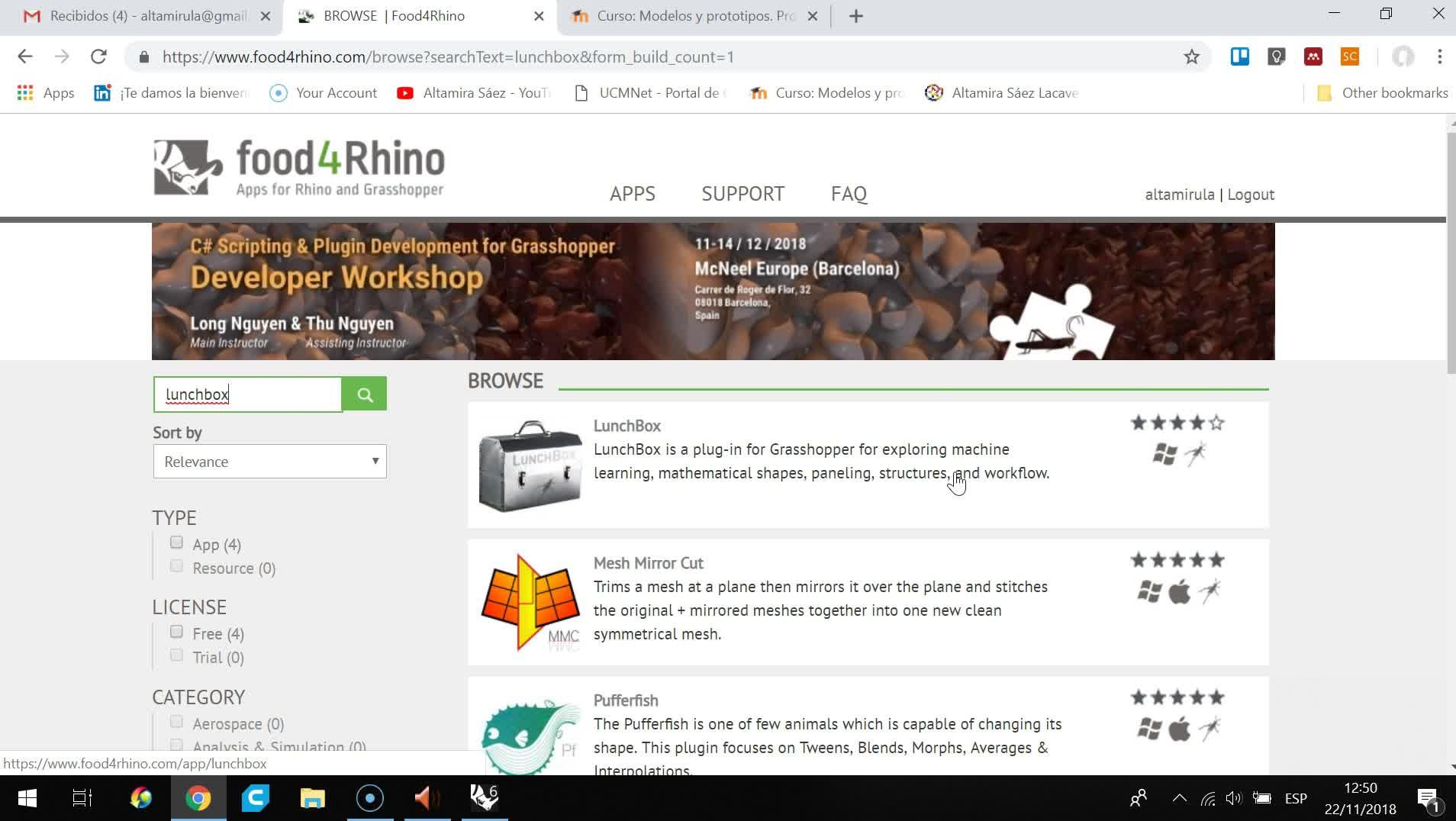1456x821 pixels.
Task: Click the Windows platform icon for LunchBox
Action: (1164, 454)
